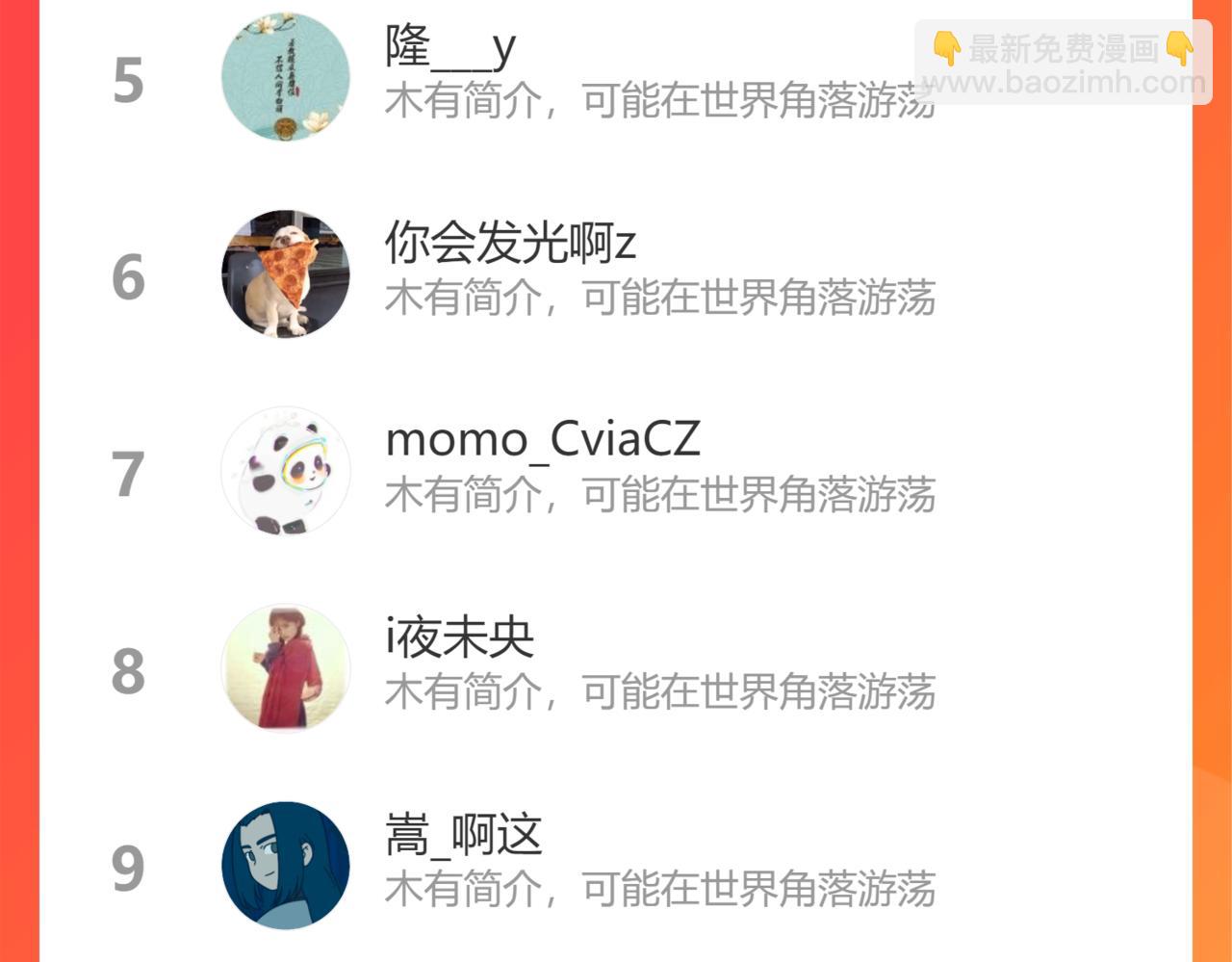Select username 隆___y
Viewport: 1232px width, 962px height.
(x=450, y=47)
